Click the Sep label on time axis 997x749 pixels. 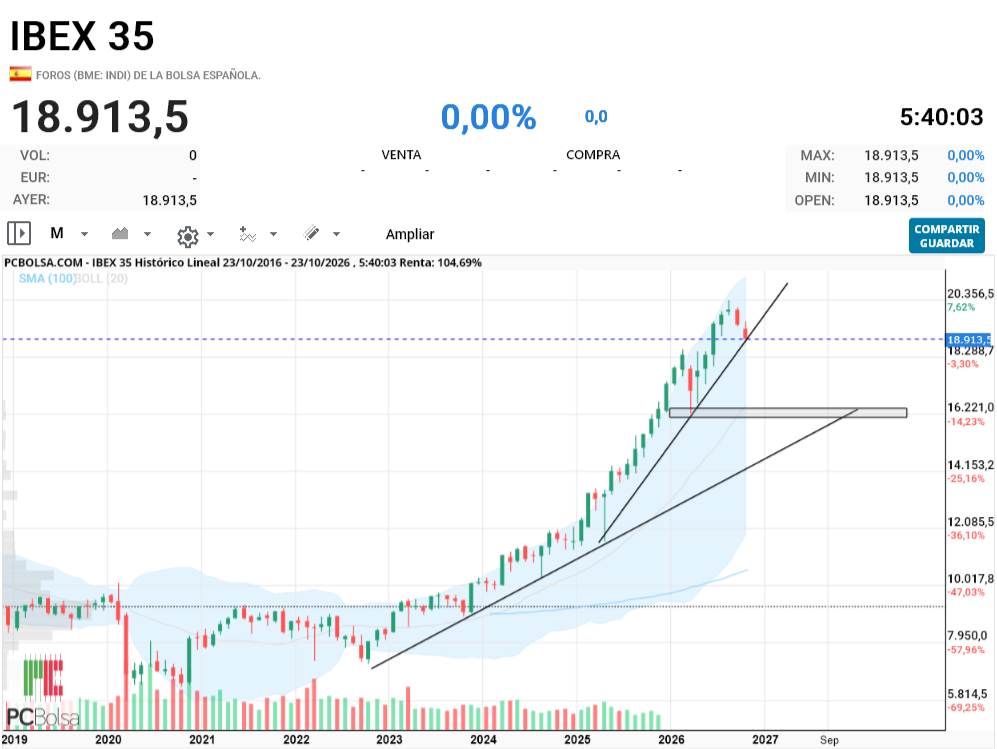coord(829,739)
